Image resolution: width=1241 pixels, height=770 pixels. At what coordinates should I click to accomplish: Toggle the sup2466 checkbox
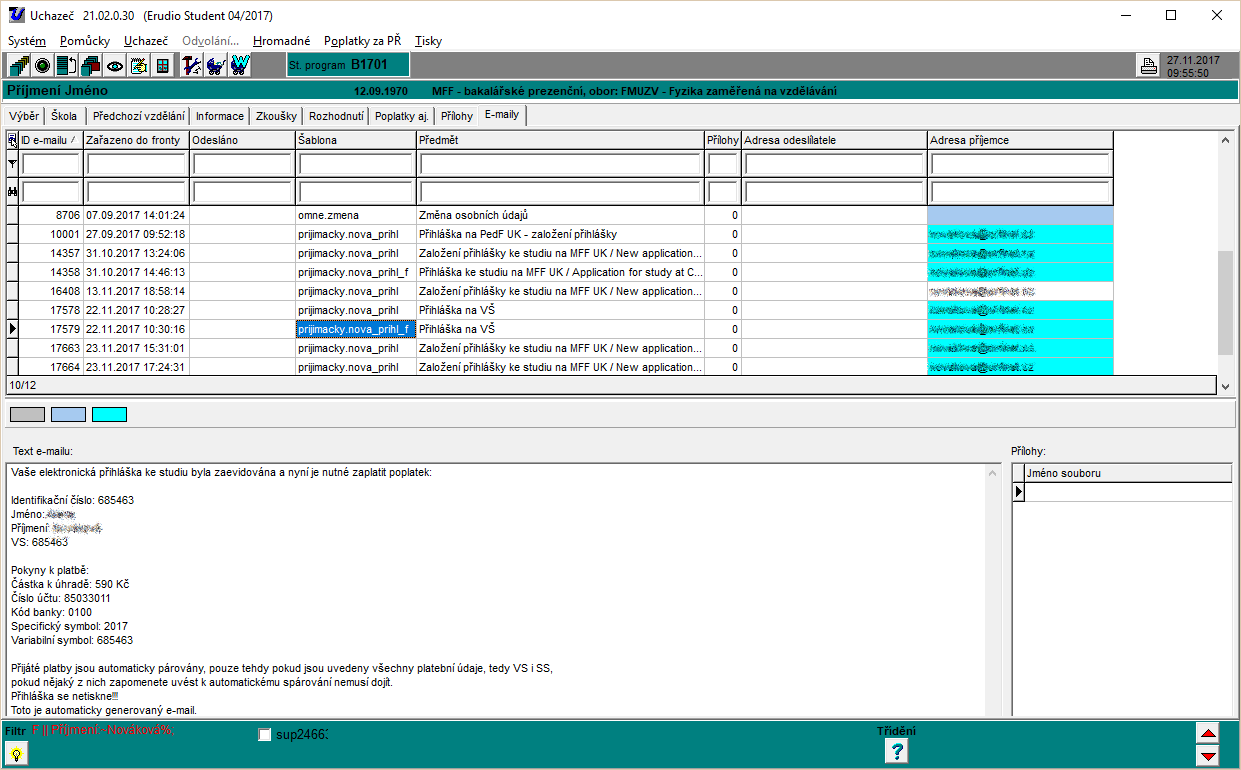pyautogui.click(x=265, y=735)
